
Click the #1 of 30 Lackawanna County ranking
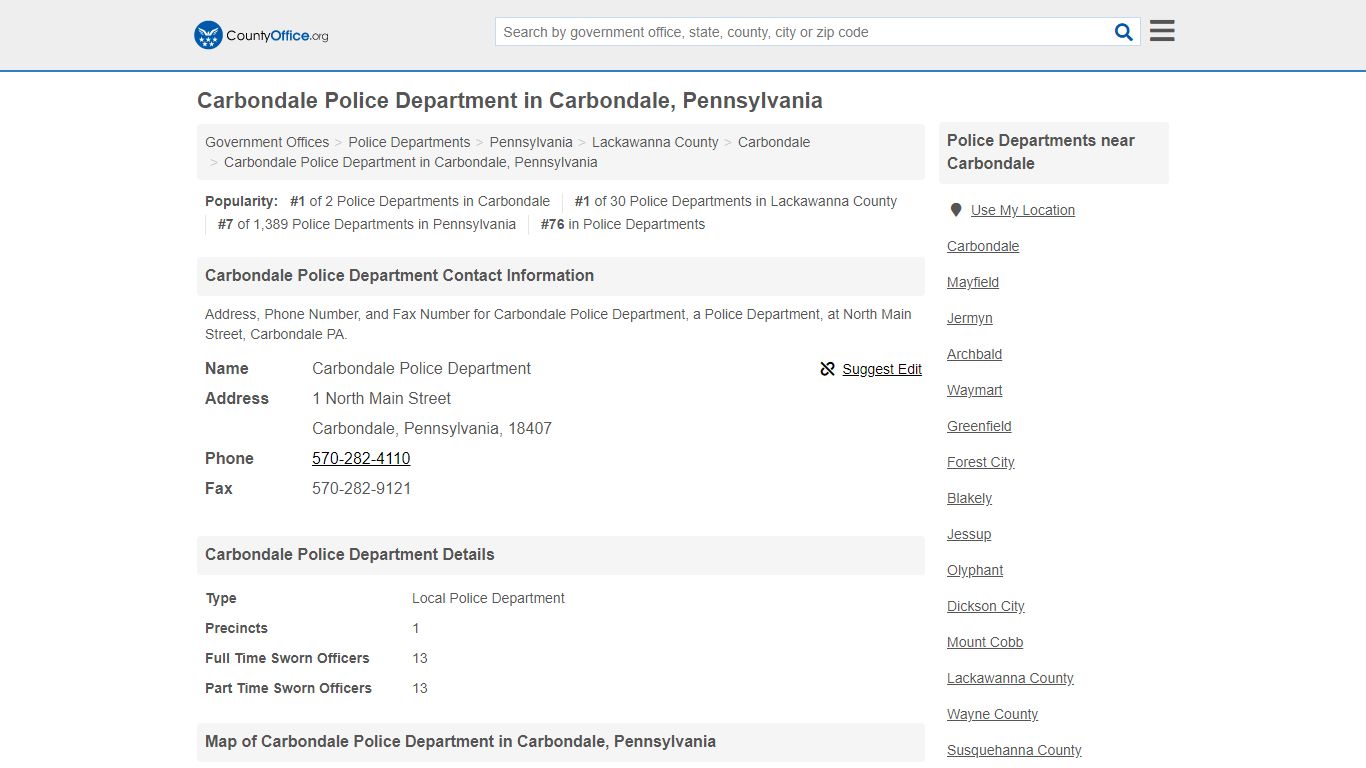735,201
